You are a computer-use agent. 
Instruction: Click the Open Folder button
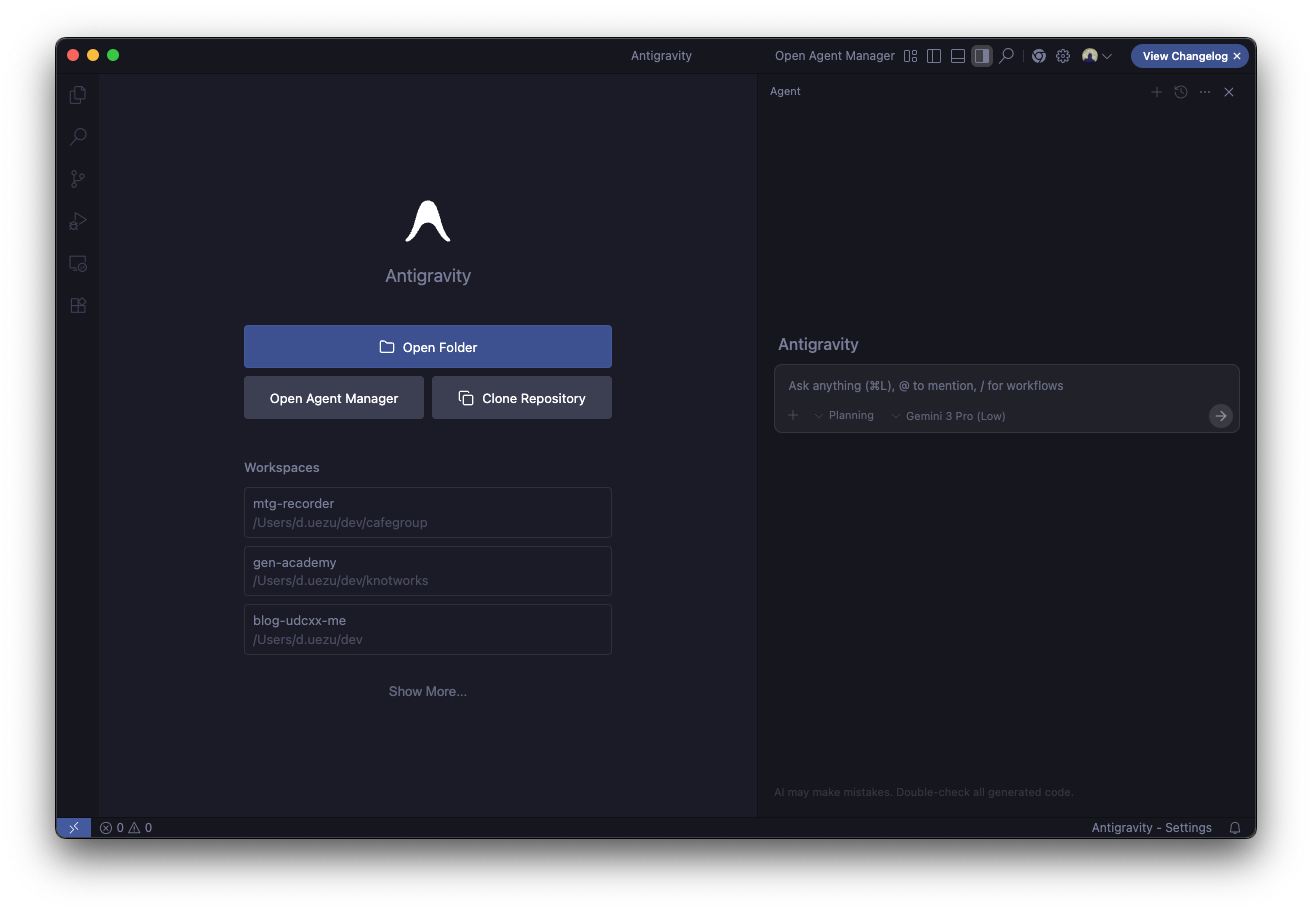(427, 347)
